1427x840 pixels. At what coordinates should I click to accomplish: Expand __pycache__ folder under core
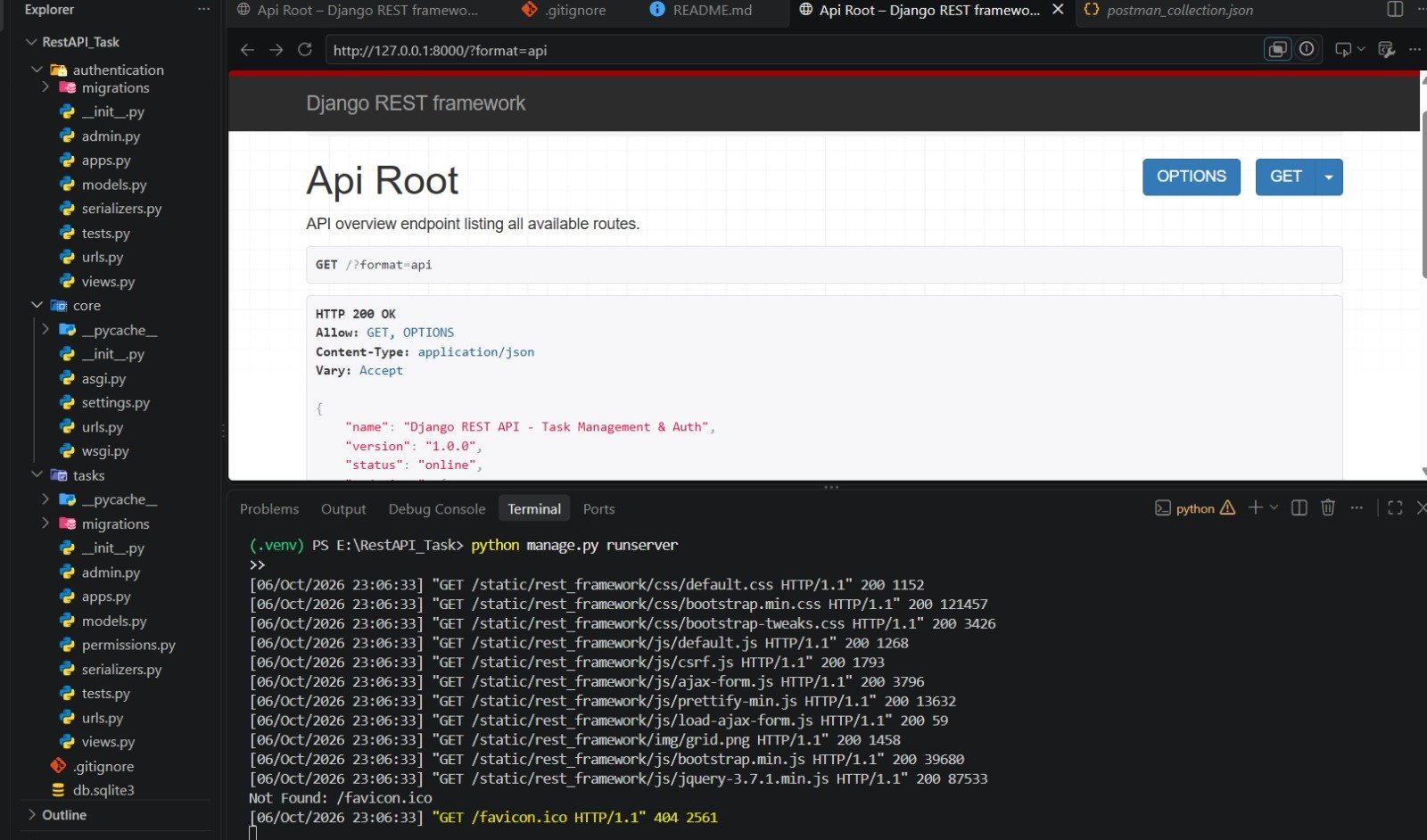click(x=45, y=330)
